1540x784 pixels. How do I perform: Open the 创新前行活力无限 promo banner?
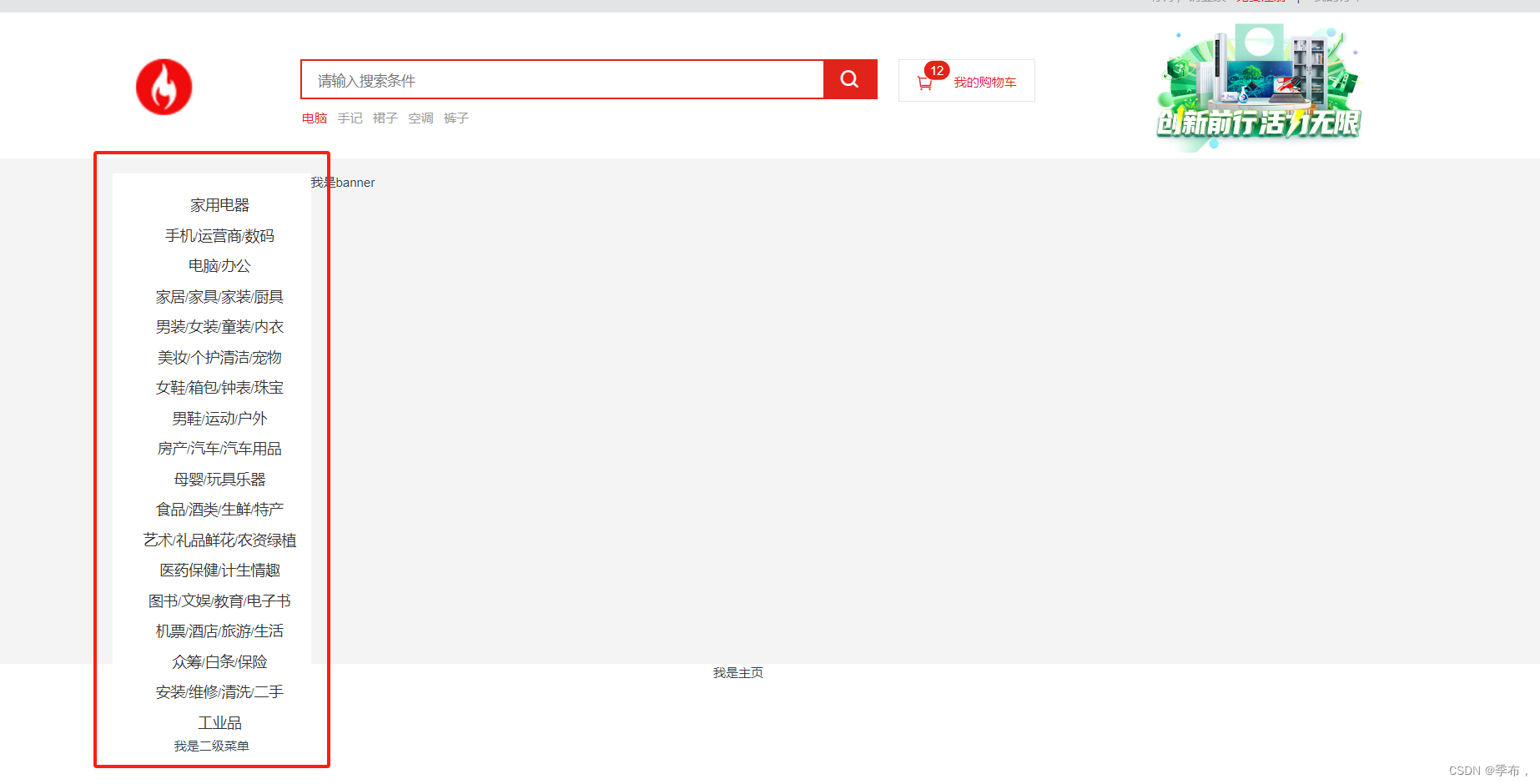point(1259,86)
